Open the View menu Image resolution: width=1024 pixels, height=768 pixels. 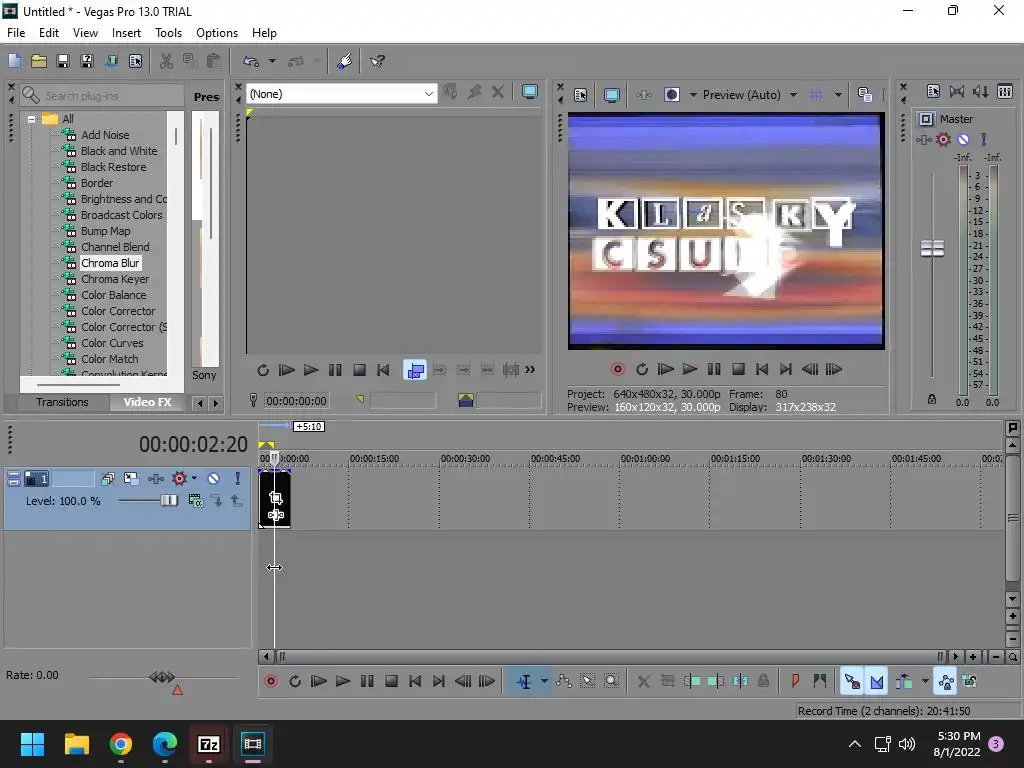[85, 33]
